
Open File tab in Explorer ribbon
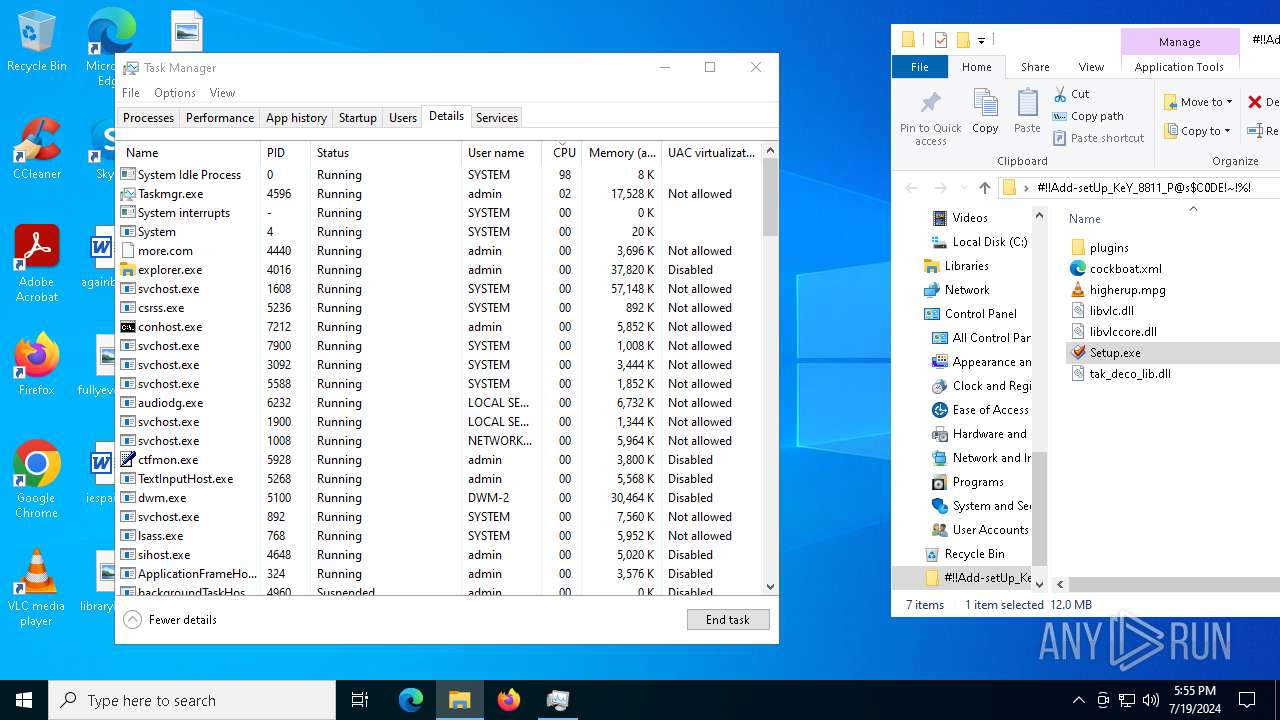click(920, 67)
